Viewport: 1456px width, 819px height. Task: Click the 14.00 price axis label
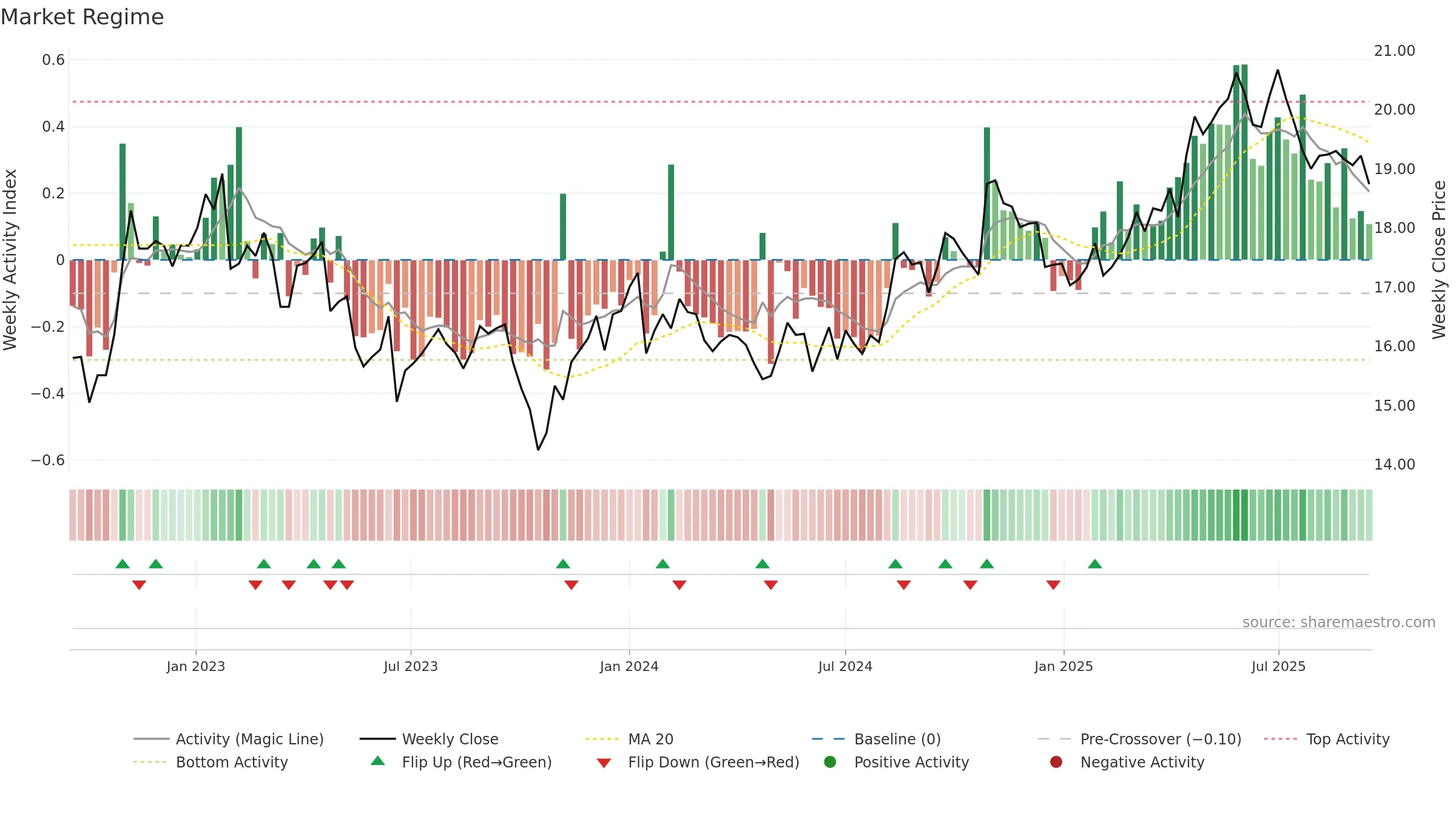[1395, 465]
